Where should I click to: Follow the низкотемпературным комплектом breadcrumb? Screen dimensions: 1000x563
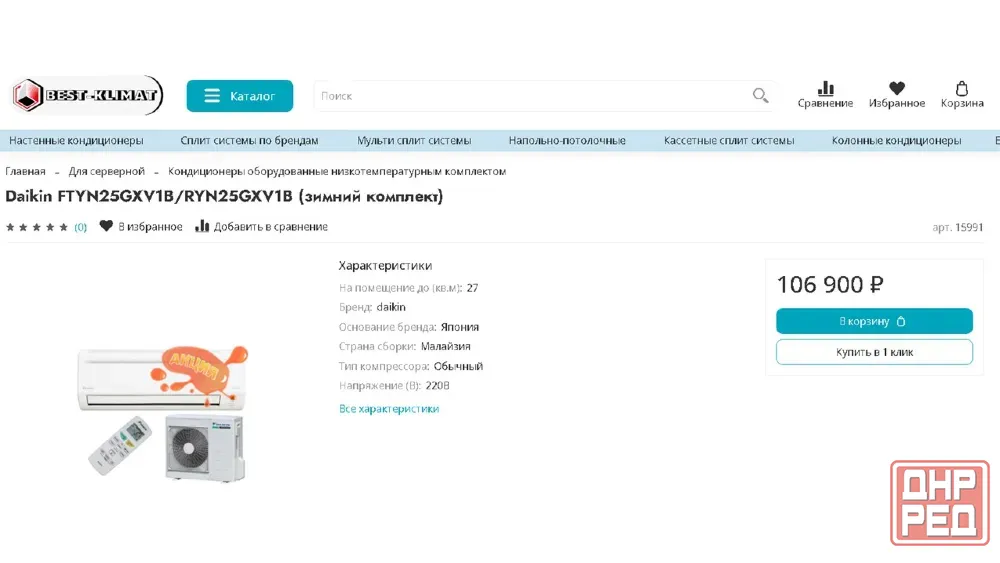[x=337, y=172]
